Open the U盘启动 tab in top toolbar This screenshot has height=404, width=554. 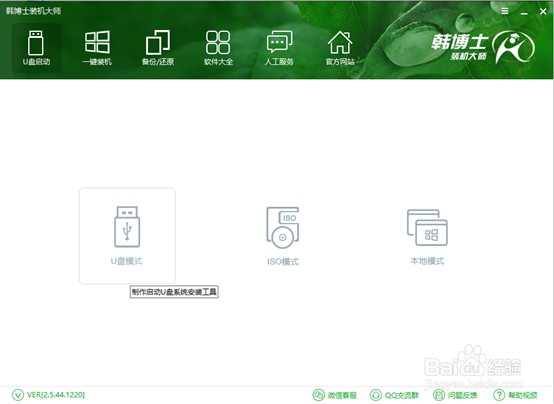(x=36, y=48)
